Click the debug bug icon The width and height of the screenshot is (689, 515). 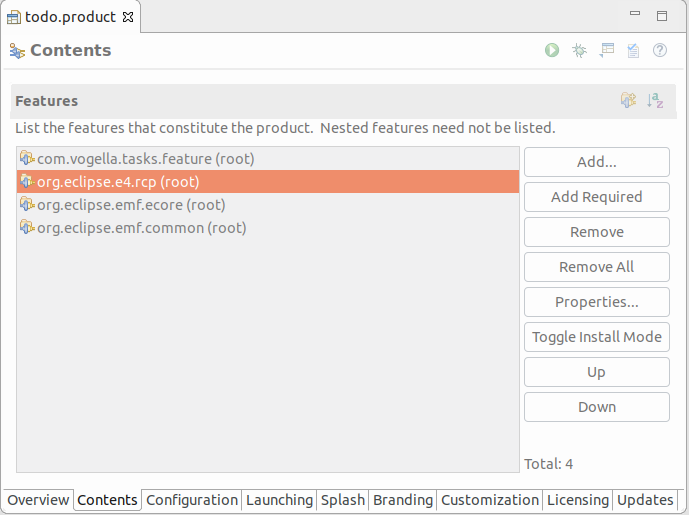(579, 50)
